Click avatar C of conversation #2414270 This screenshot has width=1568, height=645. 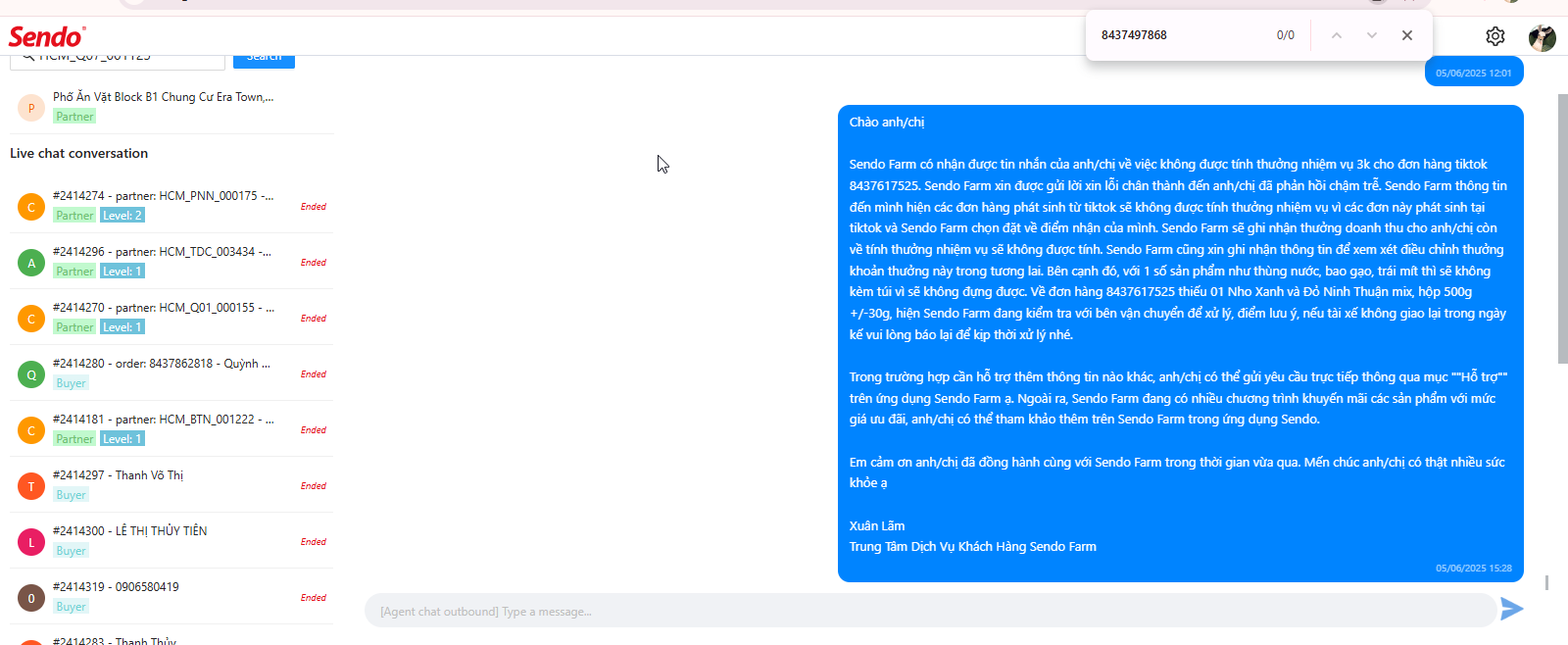pyautogui.click(x=31, y=319)
